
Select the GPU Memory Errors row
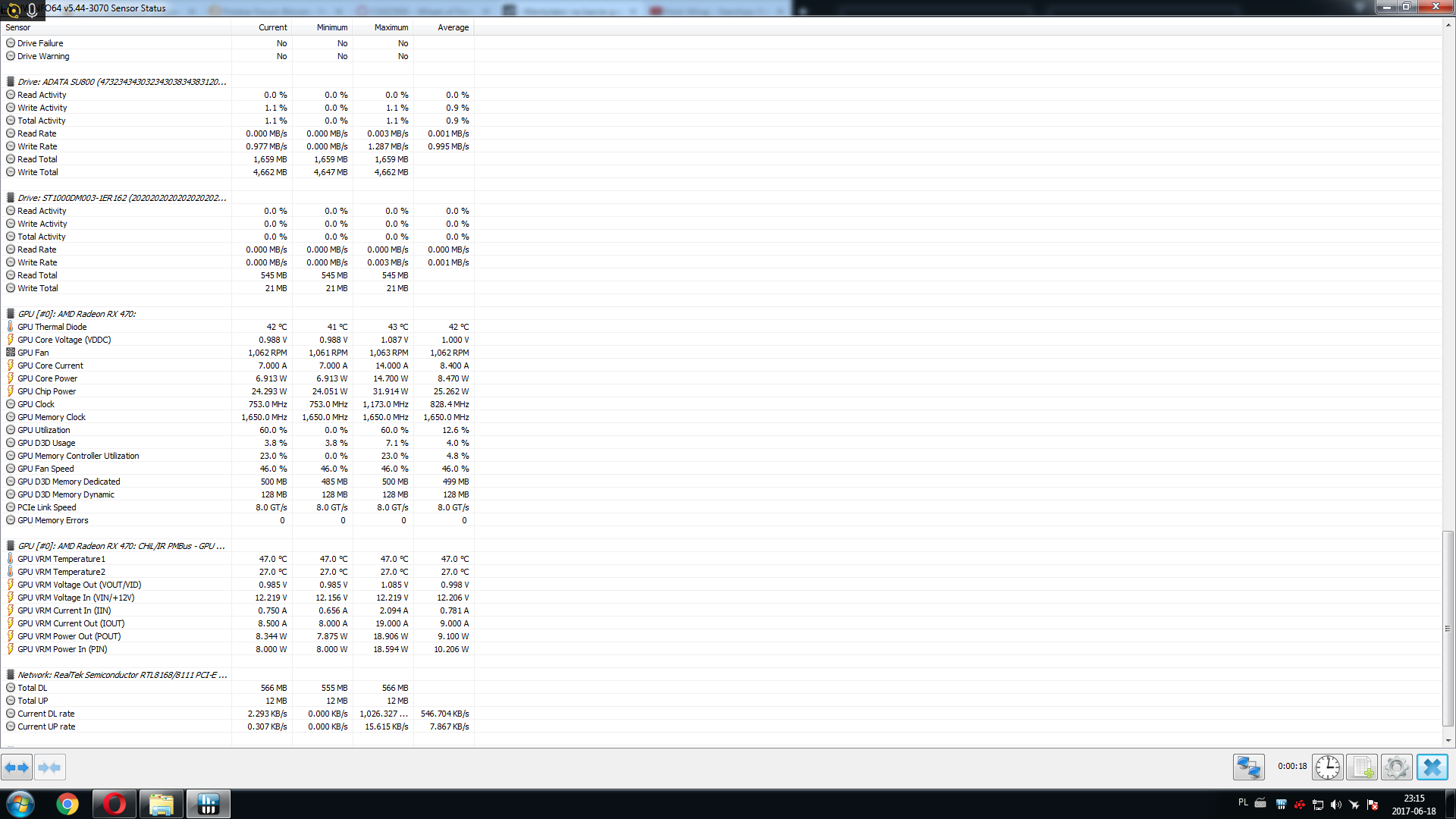pos(237,520)
